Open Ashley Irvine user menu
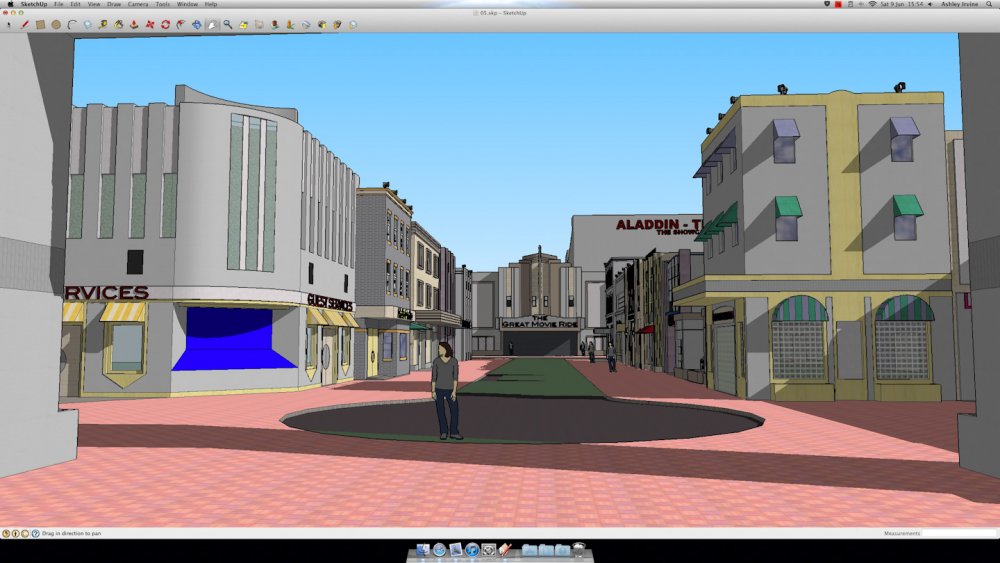Viewport: 1000px width, 563px height. click(x=958, y=4)
